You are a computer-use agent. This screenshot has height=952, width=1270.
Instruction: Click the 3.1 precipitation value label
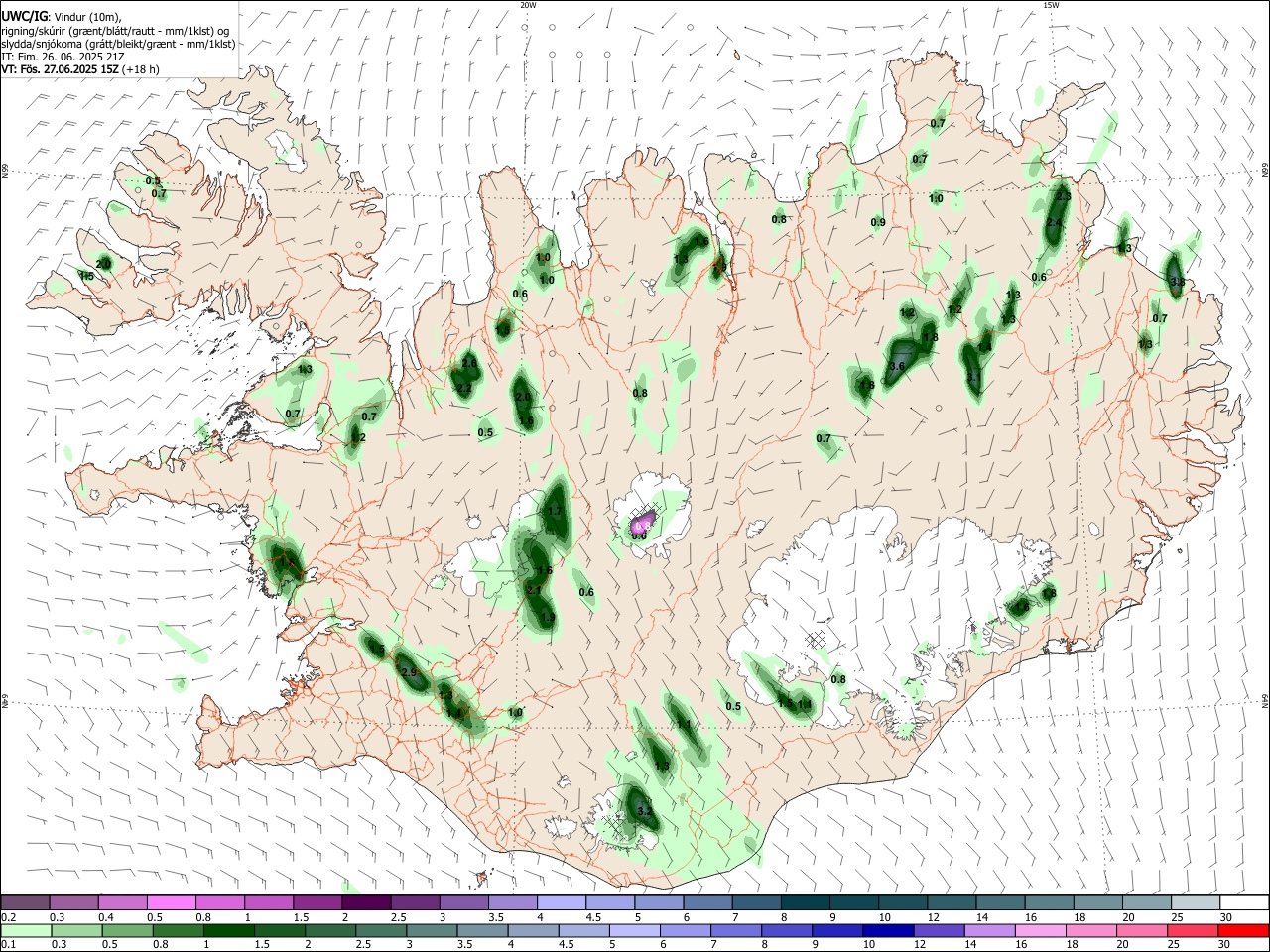point(973,378)
